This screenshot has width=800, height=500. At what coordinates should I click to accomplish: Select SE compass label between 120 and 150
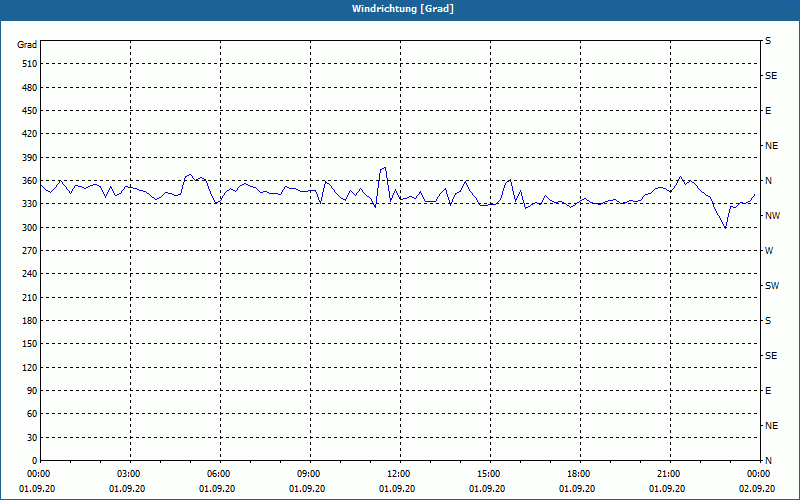pyautogui.click(x=771, y=356)
